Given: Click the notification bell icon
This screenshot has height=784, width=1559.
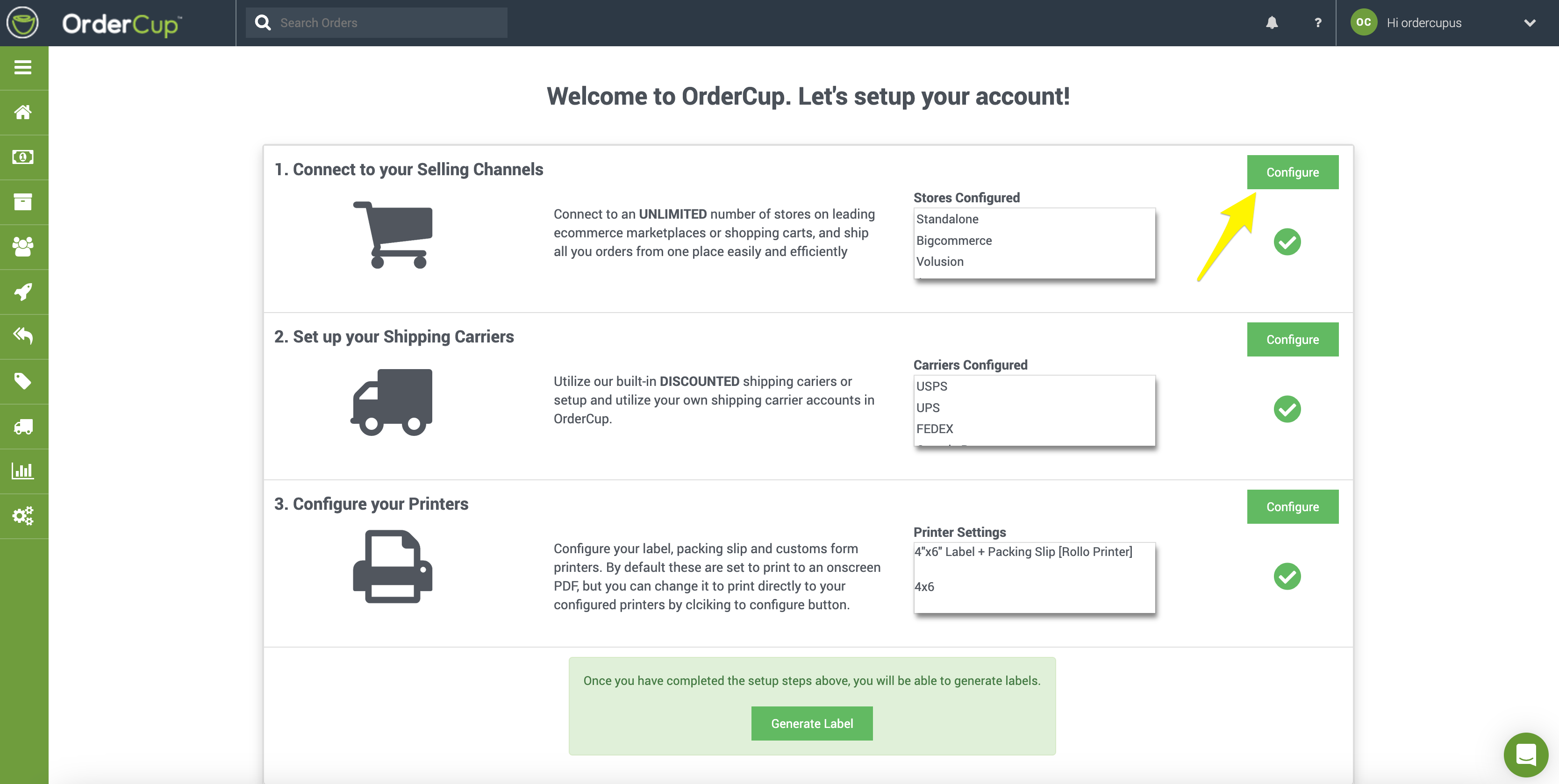Looking at the screenshot, I should [1272, 23].
